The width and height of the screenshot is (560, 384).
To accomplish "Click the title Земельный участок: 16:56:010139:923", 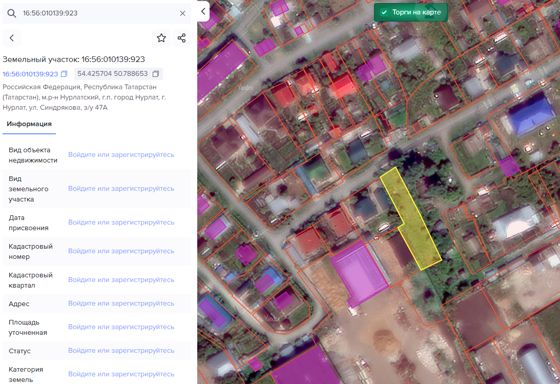I will coord(74,59).
